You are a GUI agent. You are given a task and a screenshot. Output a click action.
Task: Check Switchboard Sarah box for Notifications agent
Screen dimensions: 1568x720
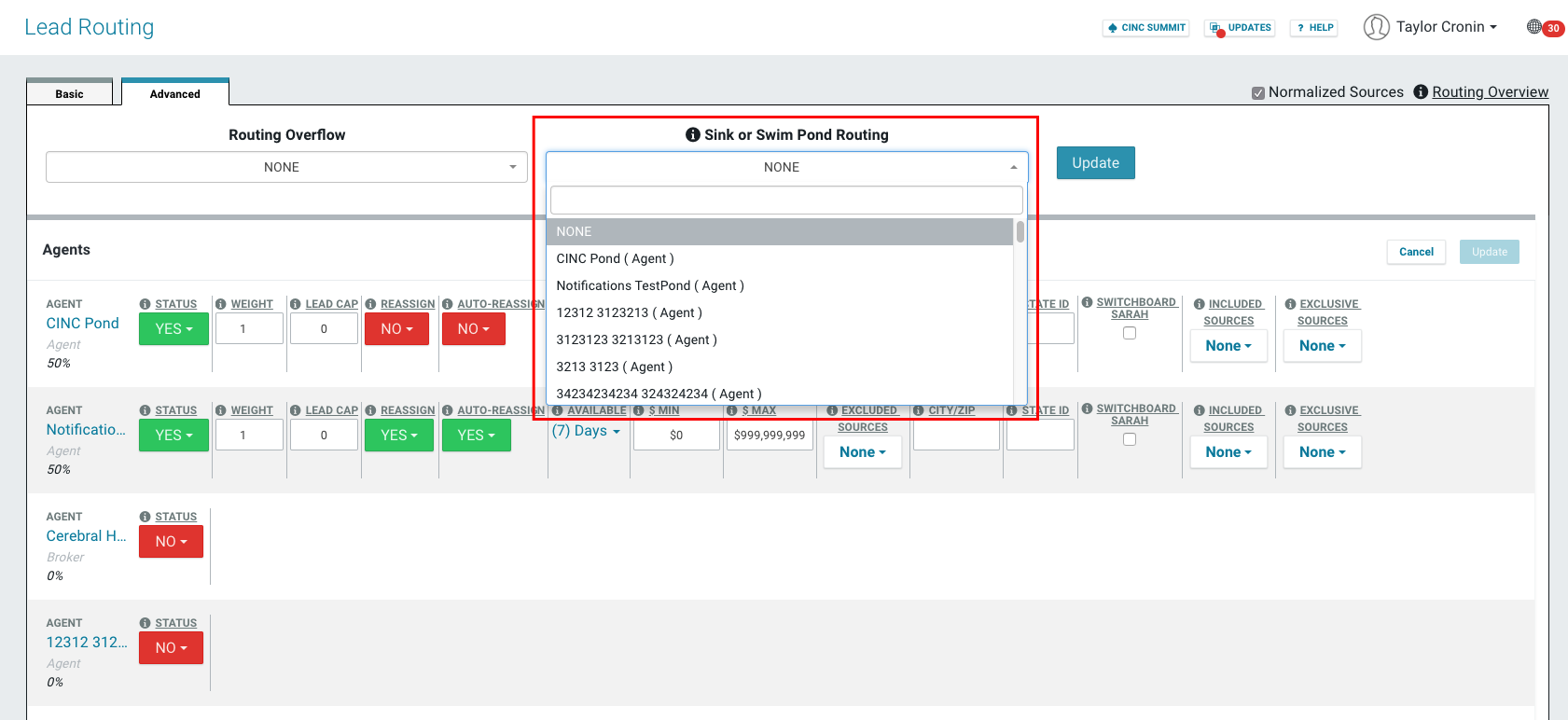[x=1130, y=439]
